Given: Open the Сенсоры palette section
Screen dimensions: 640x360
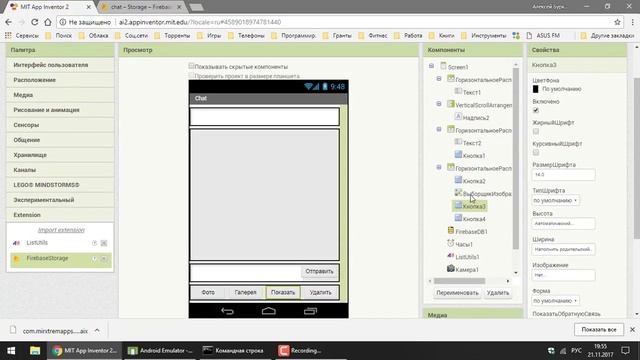Looking at the screenshot, I should coord(60,125).
